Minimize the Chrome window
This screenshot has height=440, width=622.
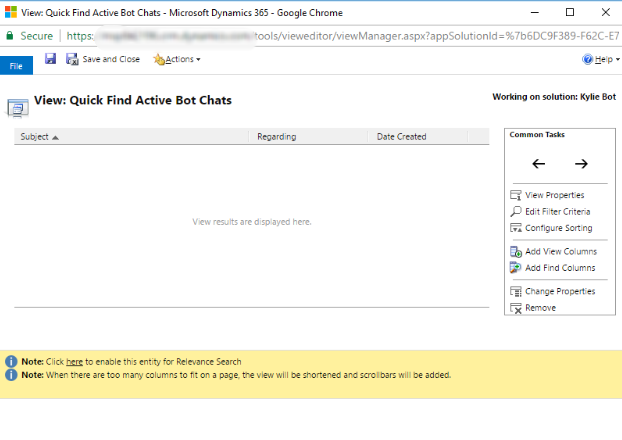pyautogui.click(x=535, y=12)
